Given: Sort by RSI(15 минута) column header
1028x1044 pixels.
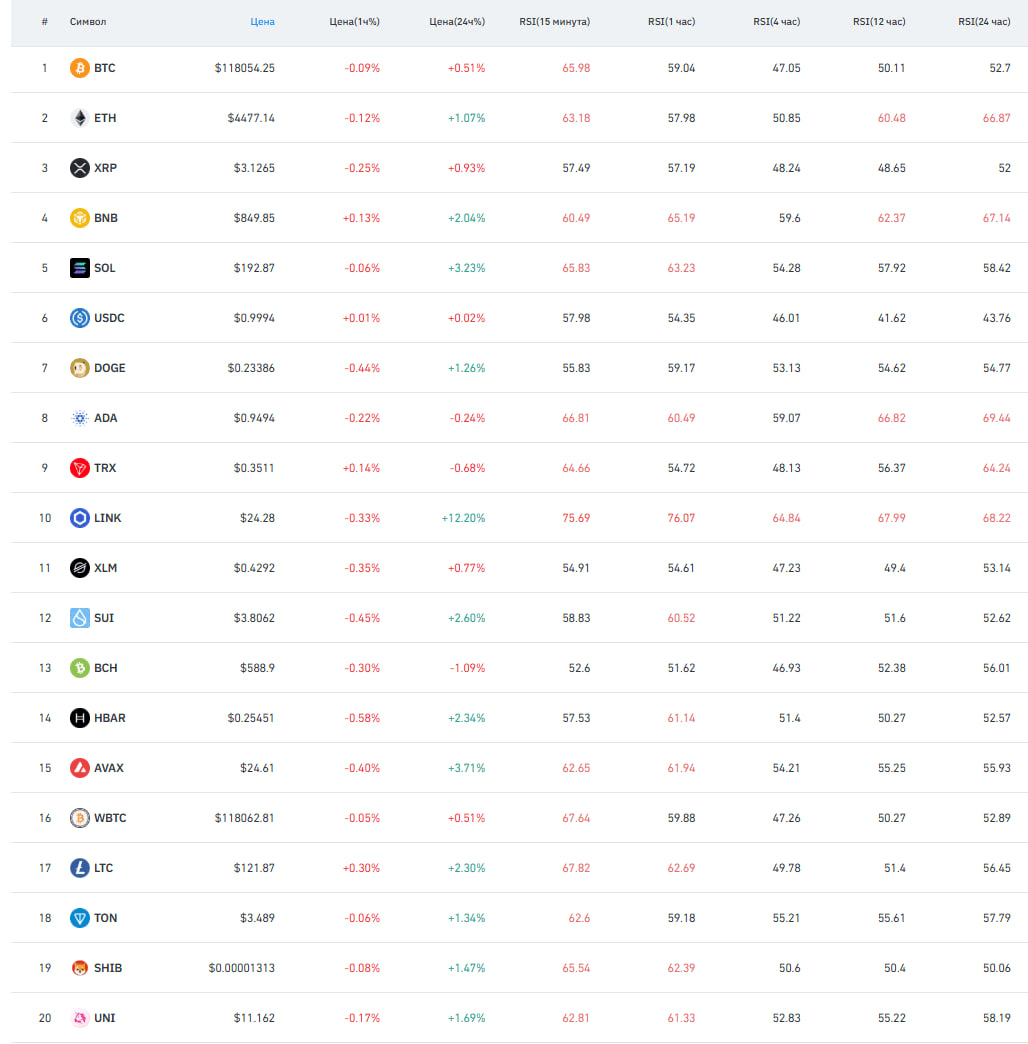Looking at the screenshot, I should (x=555, y=22).
